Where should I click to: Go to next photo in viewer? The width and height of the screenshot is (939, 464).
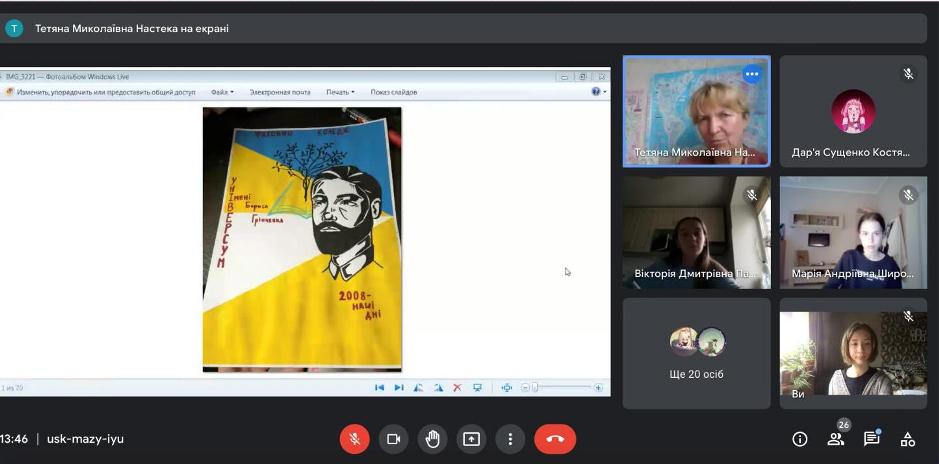coord(399,388)
